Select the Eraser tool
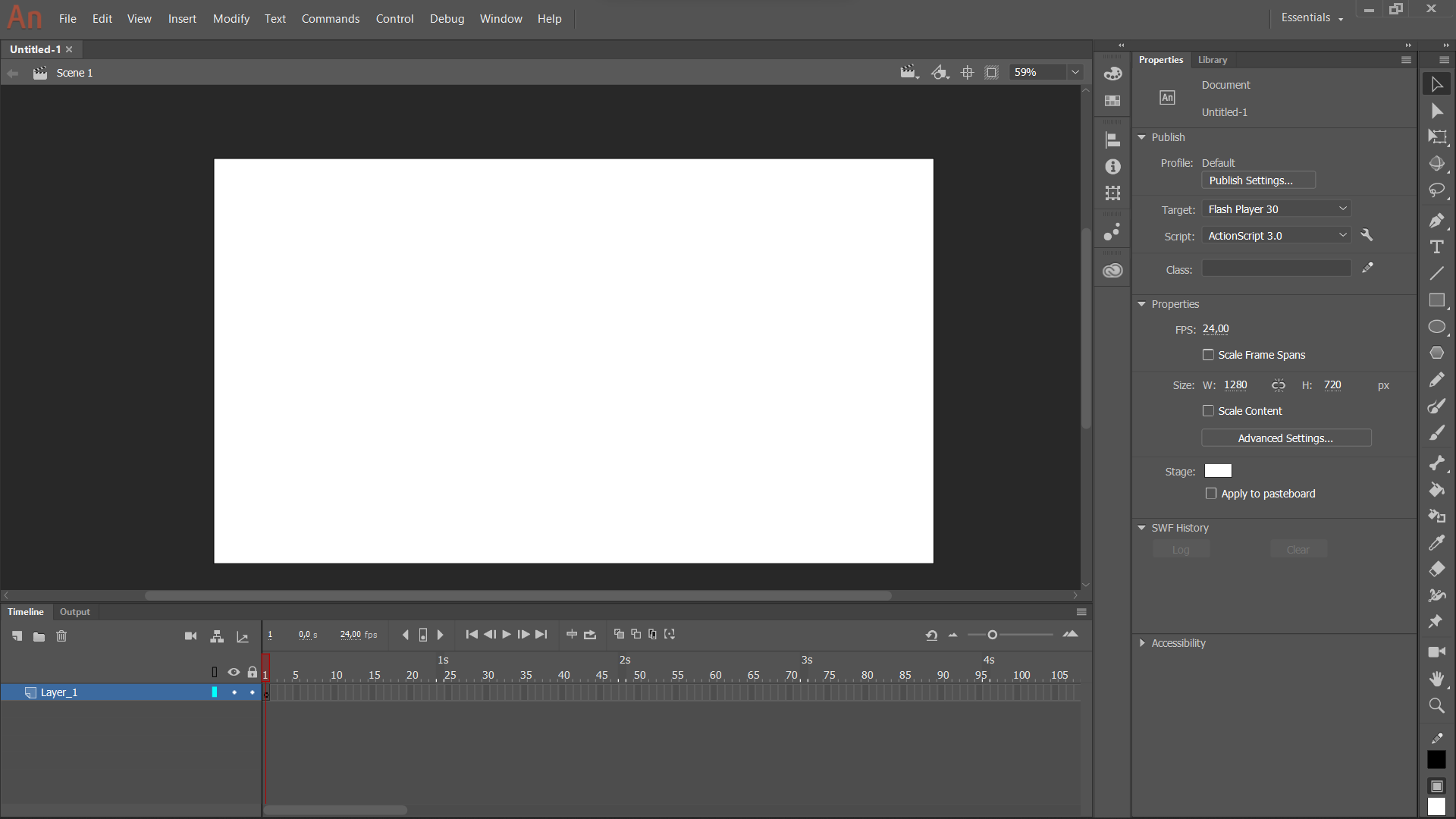 click(1436, 570)
